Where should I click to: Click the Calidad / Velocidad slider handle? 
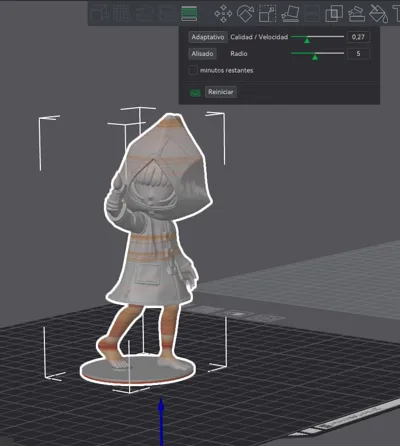pos(307,41)
